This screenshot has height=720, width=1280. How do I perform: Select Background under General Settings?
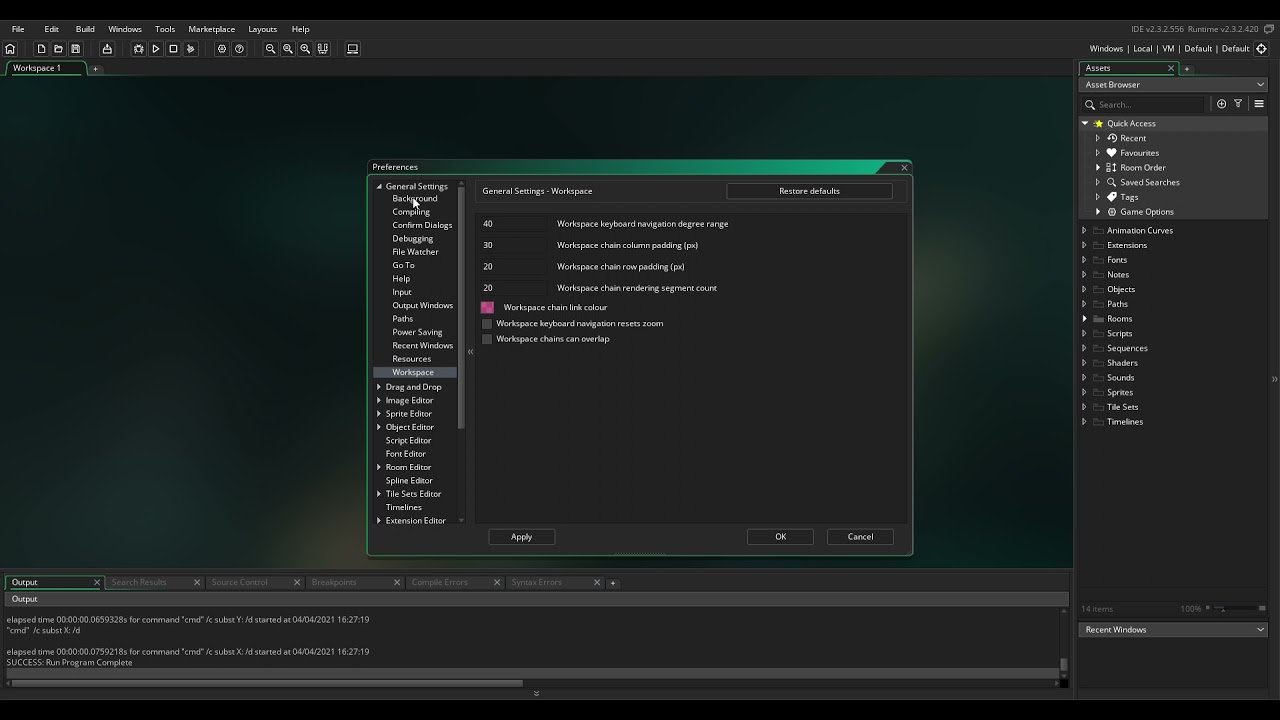coord(415,199)
